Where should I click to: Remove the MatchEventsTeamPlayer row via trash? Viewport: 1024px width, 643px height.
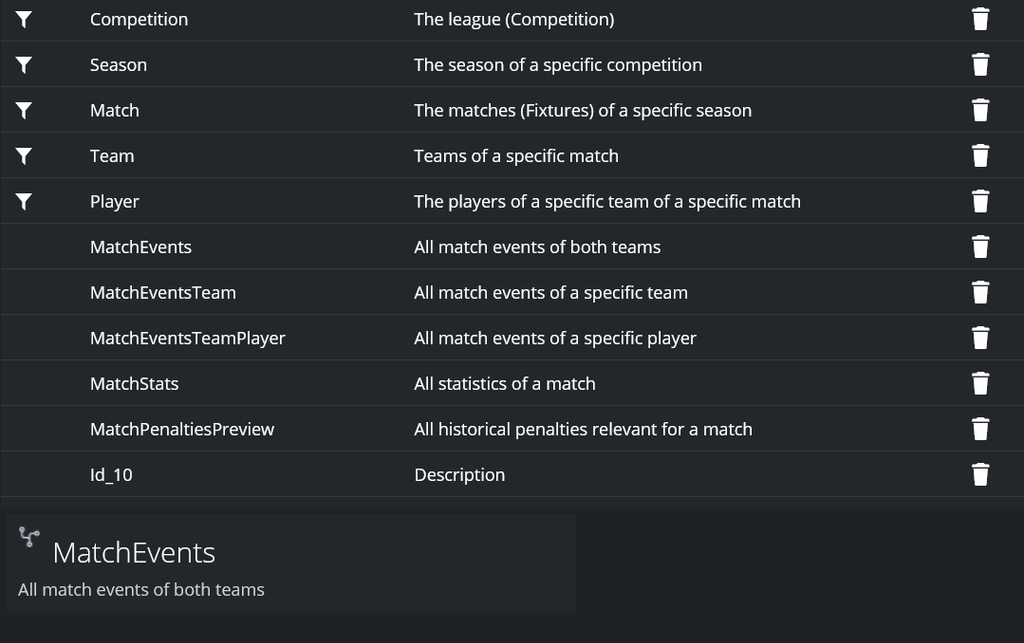pos(980,338)
